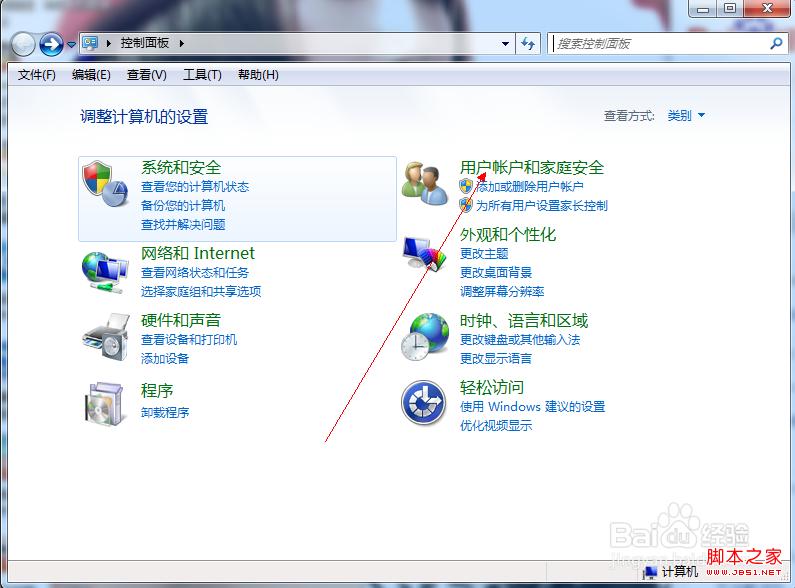The image size is (795, 588).
Task: Open the 文件(F) menu
Action: click(x=37, y=75)
